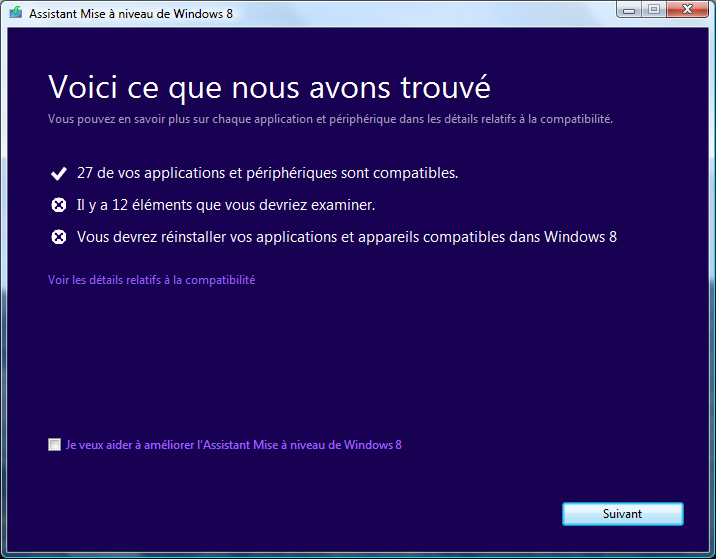Screen dimensions: 717x560
Task: Open the compatibility details link
Action: (151, 280)
